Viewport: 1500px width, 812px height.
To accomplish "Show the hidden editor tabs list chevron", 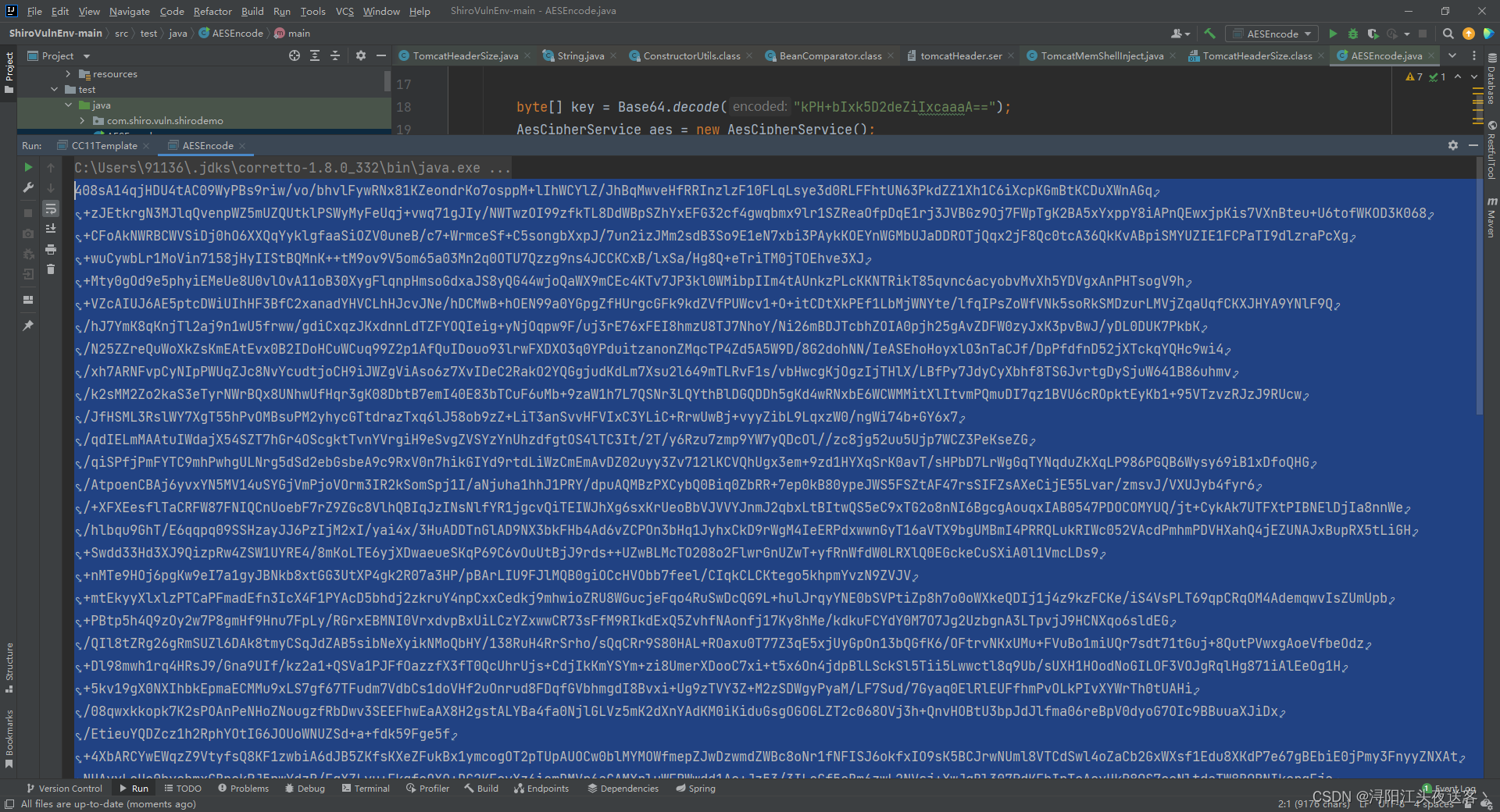I will (1452, 55).
